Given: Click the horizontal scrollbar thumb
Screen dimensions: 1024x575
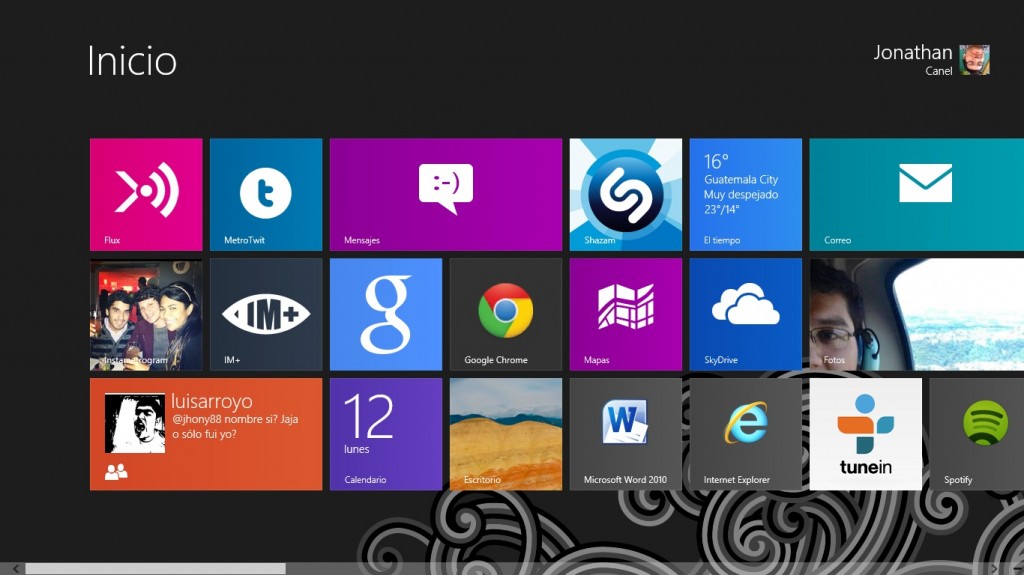Looking at the screenshot, I should pos(155,569).
